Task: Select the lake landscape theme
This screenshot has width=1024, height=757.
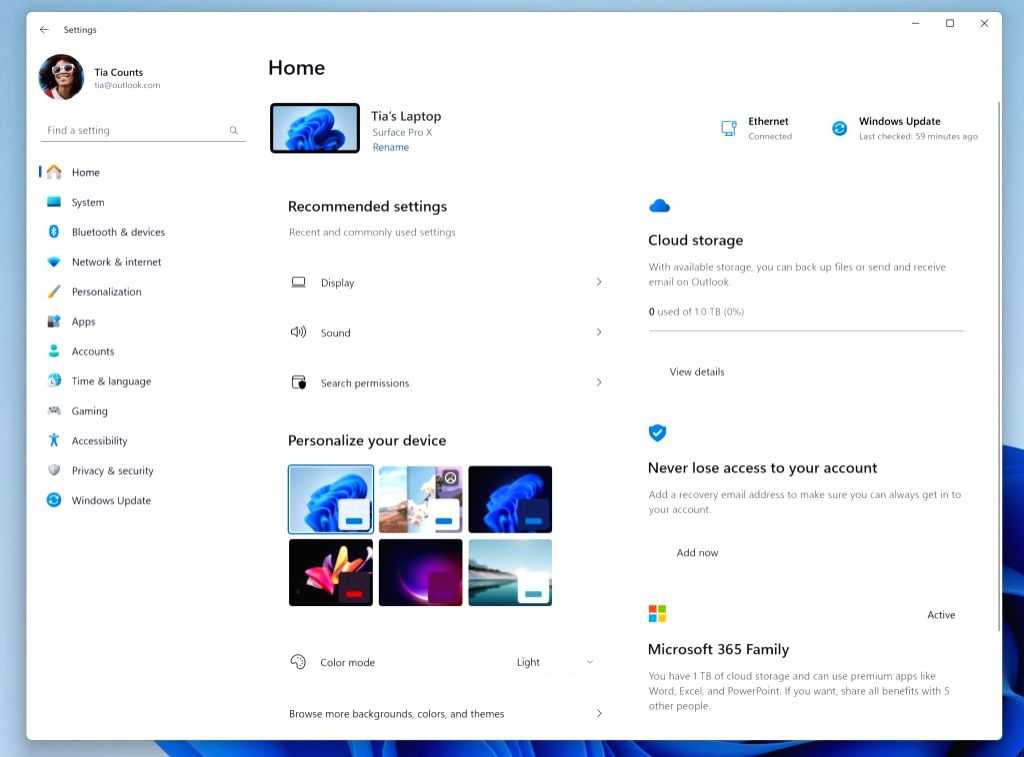Action: [510, 573]
